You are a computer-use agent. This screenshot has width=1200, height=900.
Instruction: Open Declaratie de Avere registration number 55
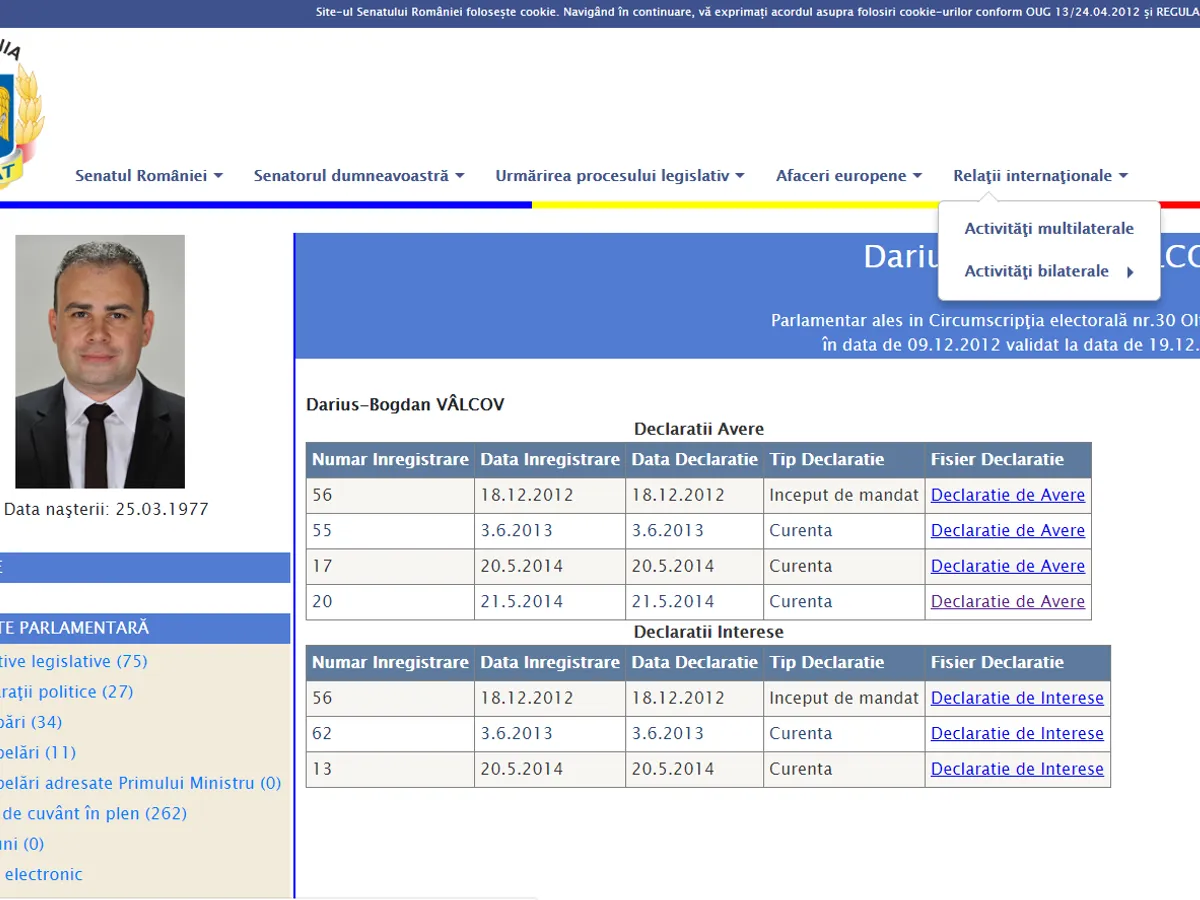pos(1007,531)
